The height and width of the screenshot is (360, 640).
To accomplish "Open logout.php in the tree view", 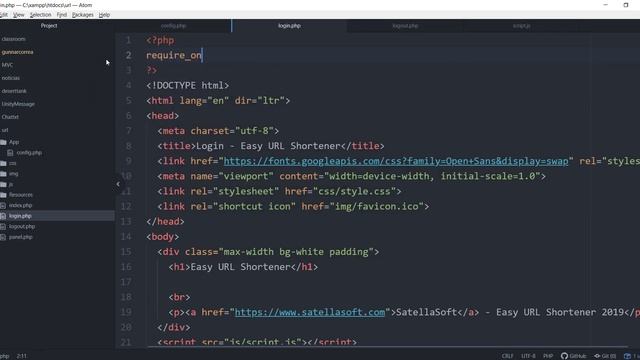I will (22, 227).
